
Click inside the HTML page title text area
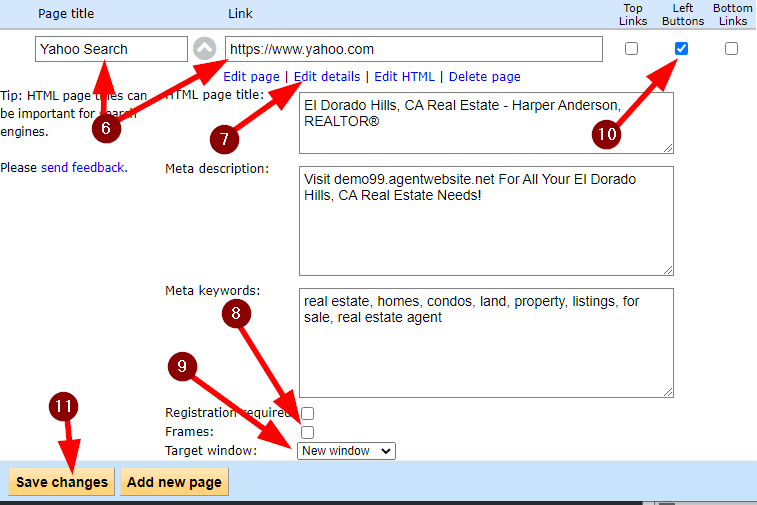[485, 122]
